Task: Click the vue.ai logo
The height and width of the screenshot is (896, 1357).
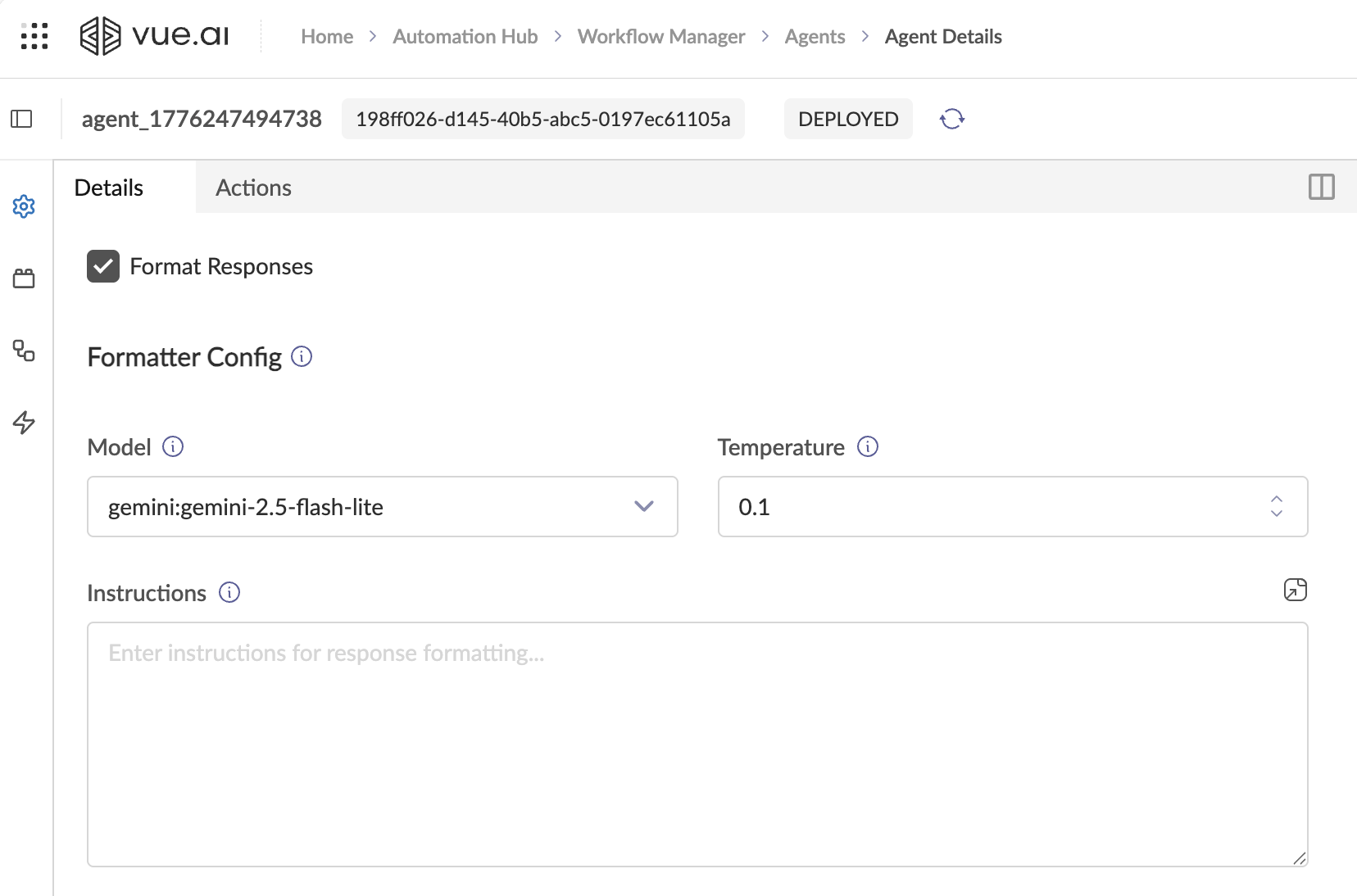Action: (x=154, y=36)
